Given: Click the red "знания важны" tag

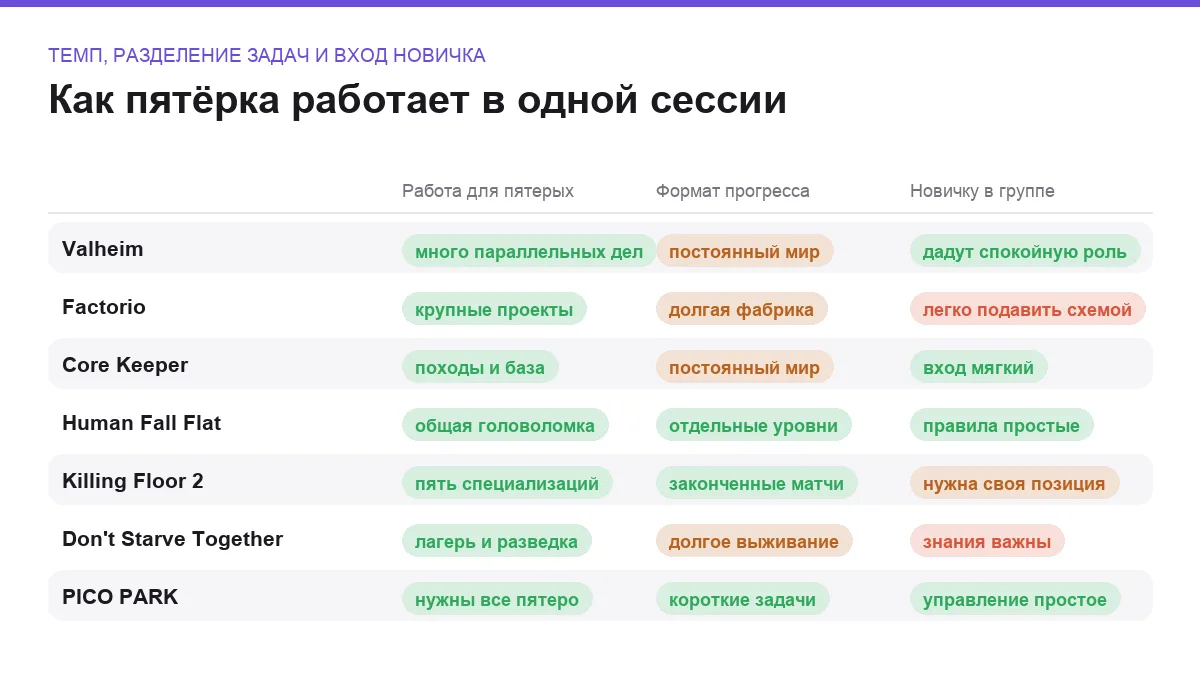Looking at the screenshot, I should pyautogui.click(x=987, y=541).
